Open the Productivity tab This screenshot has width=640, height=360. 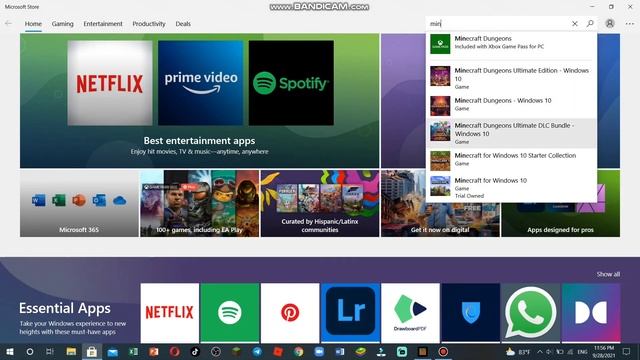tap(149, 24)
